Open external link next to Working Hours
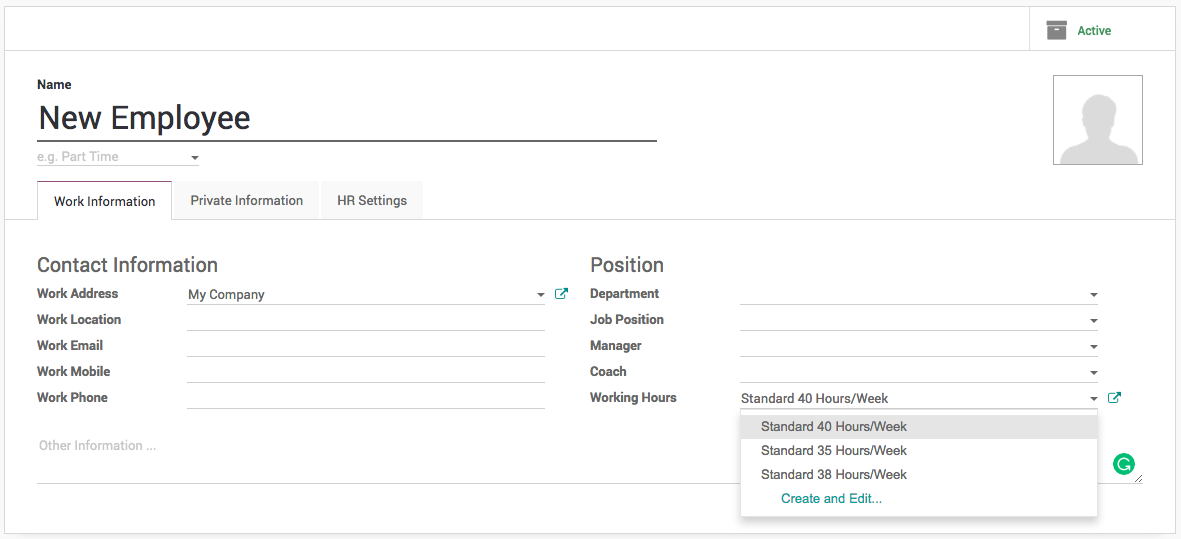This screenshot has height=539, width=1181. point(1115,398)
